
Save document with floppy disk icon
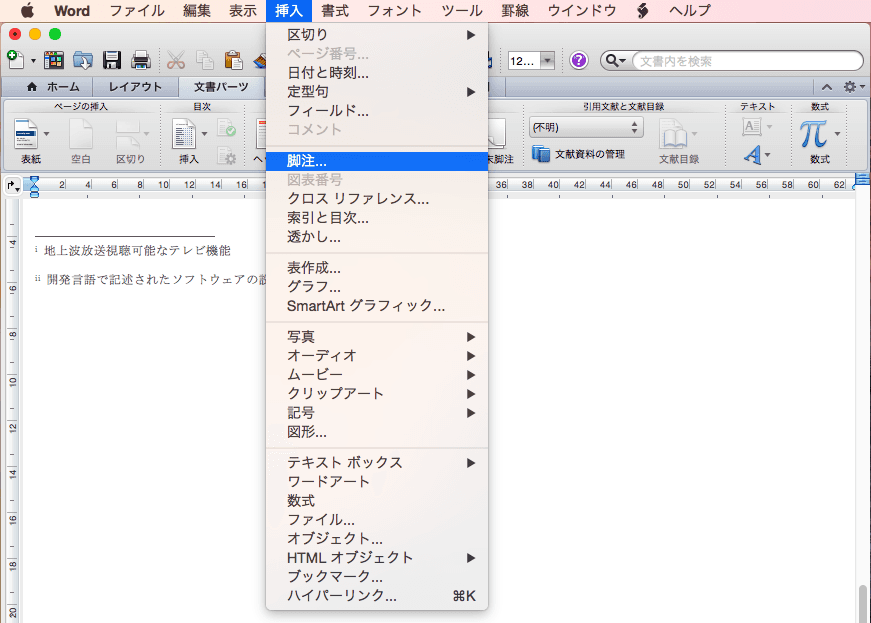[x=112, y=60]
